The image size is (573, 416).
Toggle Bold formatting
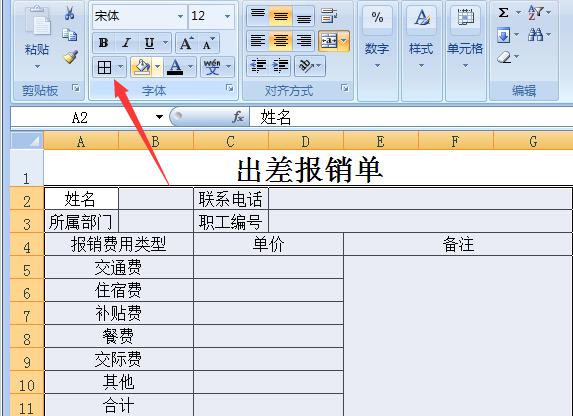click(103, 43)
